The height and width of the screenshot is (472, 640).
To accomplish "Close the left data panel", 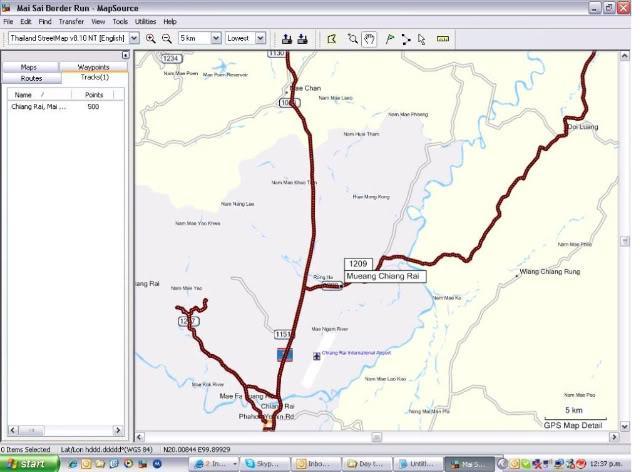I will click(x=125, y=55).
